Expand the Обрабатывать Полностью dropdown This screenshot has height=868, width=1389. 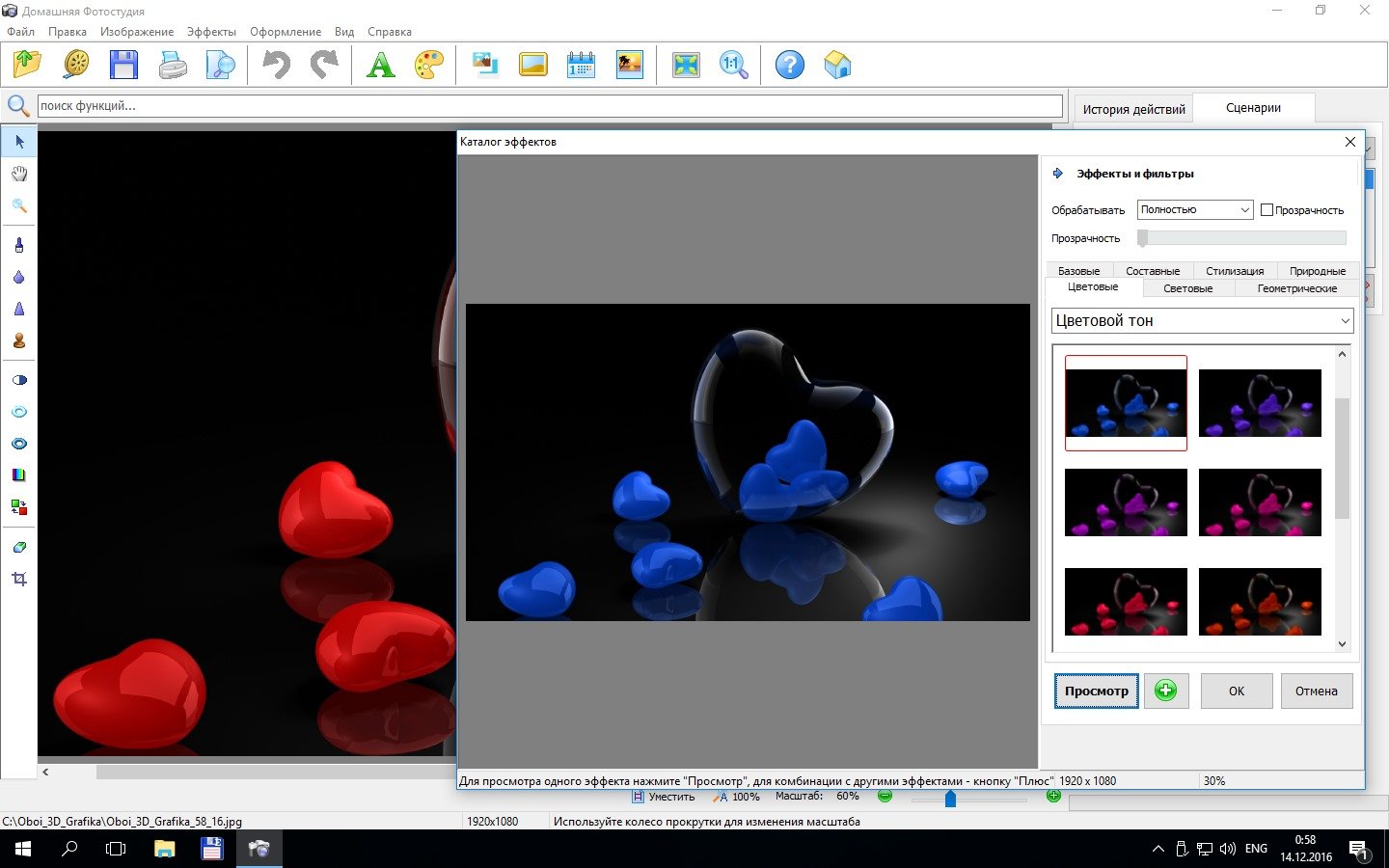pyautogui.click(x=1194, y=209)
